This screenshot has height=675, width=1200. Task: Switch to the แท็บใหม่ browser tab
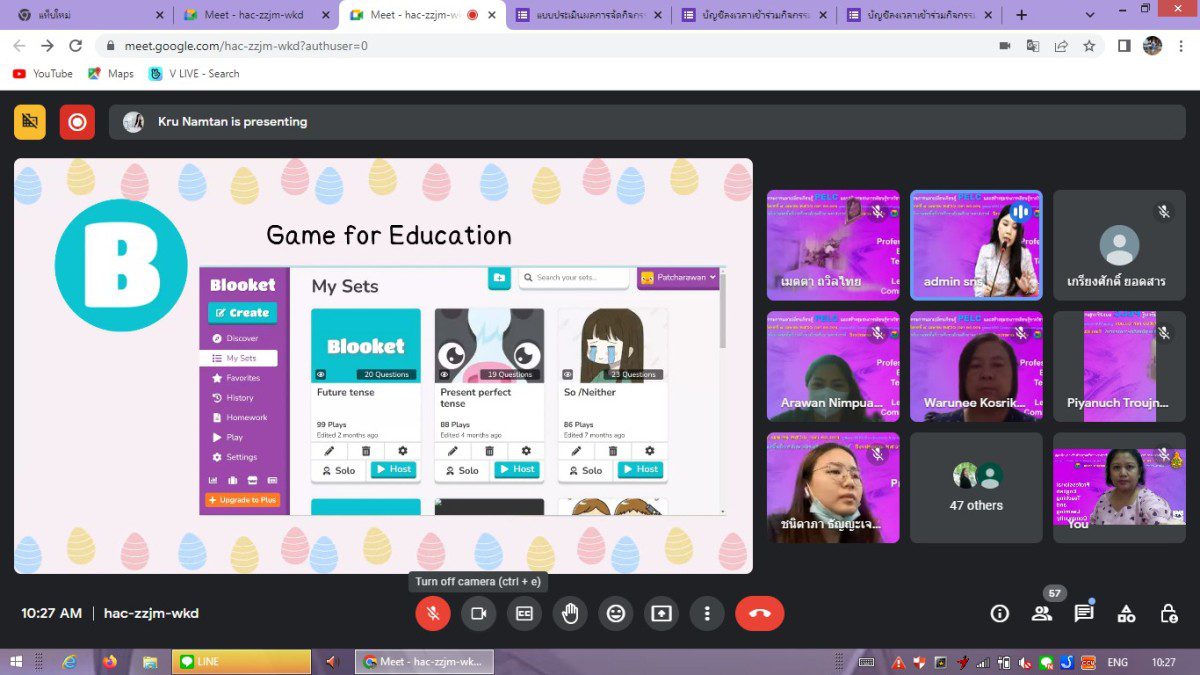[88, 15]
